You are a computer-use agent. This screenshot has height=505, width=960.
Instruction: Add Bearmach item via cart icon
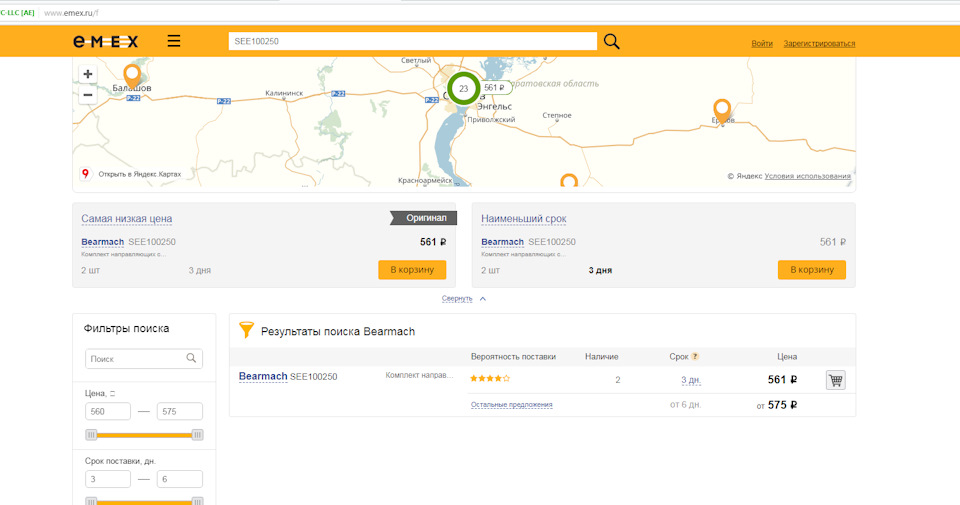pyautogui.click(x=836, y=380)
